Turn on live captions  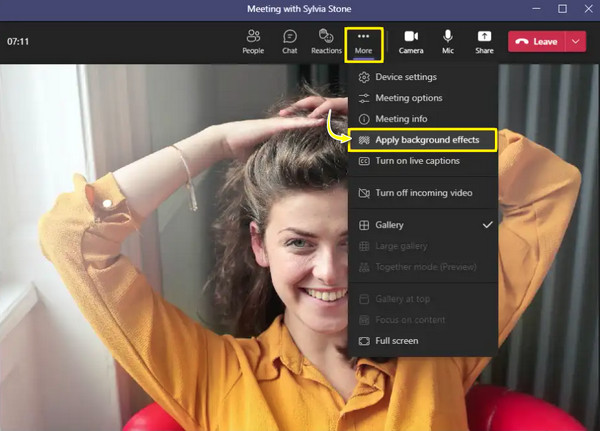(x=423, y=161)
